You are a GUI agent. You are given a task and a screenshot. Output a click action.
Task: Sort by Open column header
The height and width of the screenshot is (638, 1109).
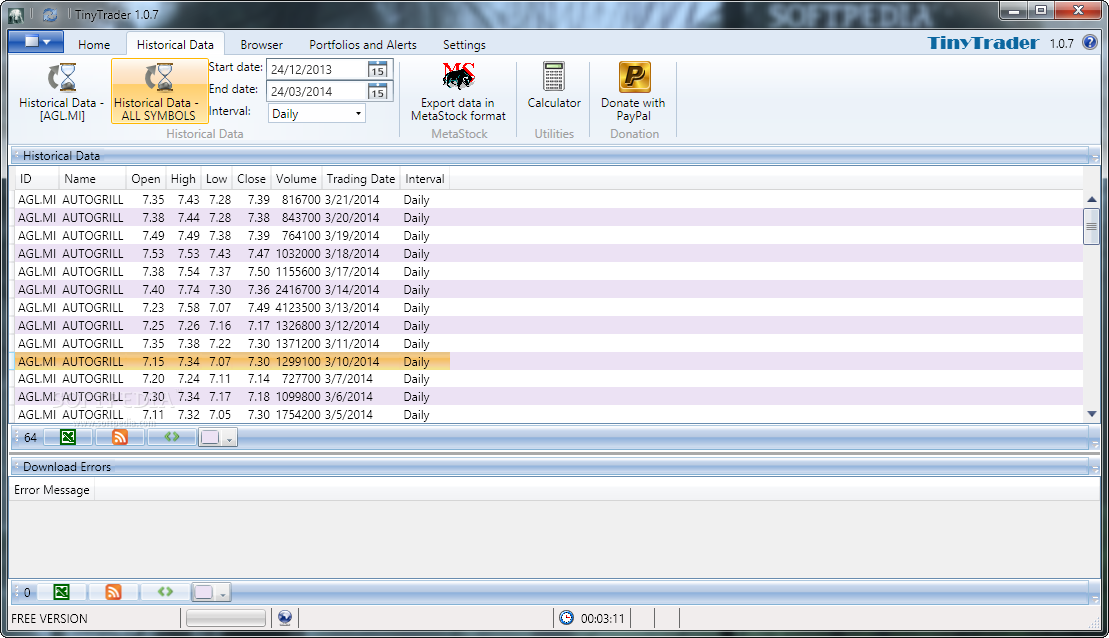pyautogui.click(x=146, y=178)
